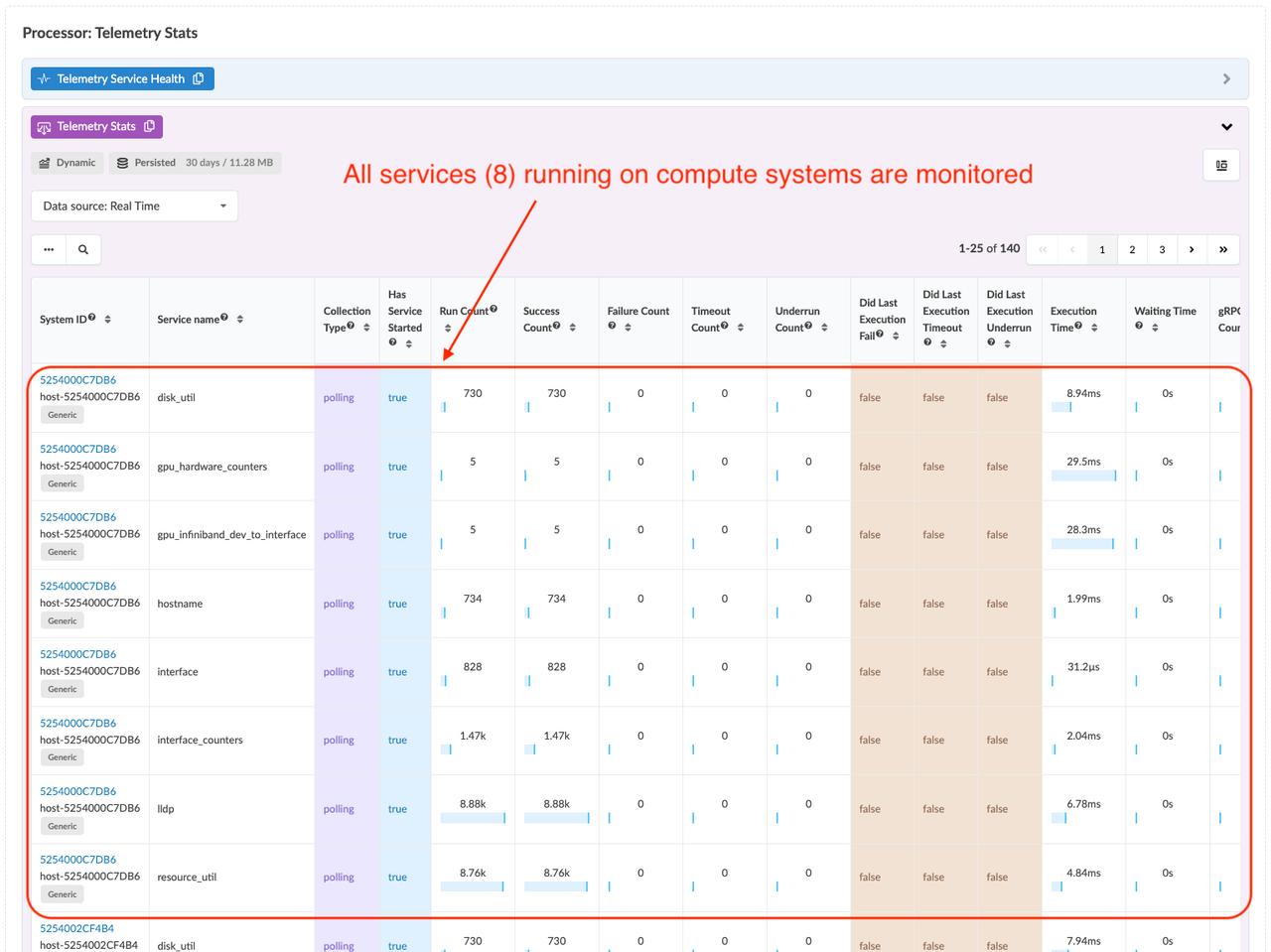This screenshot has width=1271, height=952.
Task: Jump to the last page of results
Action: coord(1223,249)
